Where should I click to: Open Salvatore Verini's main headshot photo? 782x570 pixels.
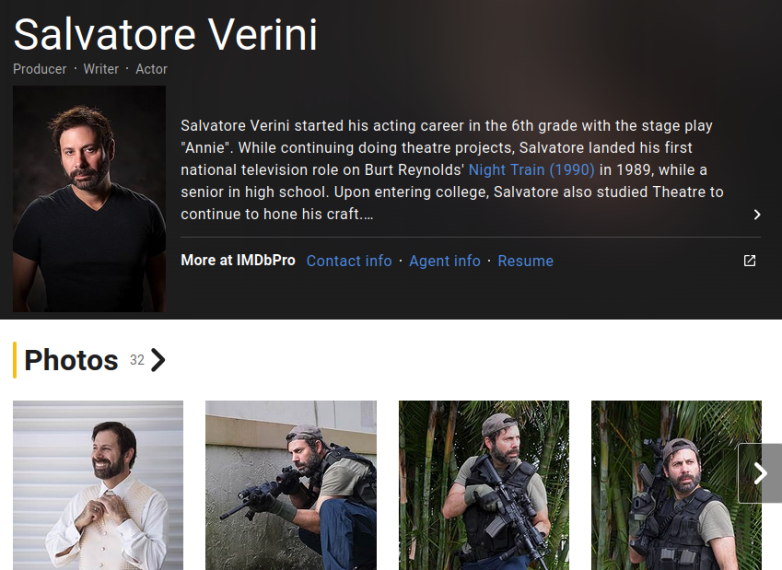pos(89,198)
